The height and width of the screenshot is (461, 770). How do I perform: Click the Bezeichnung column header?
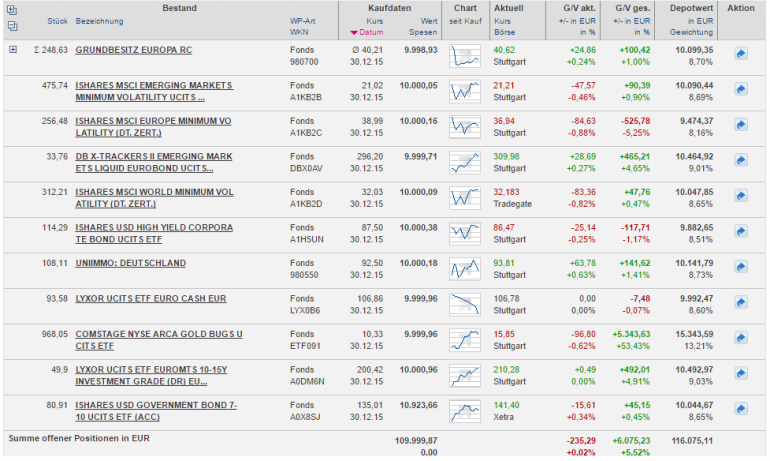[x=99, y=22]
